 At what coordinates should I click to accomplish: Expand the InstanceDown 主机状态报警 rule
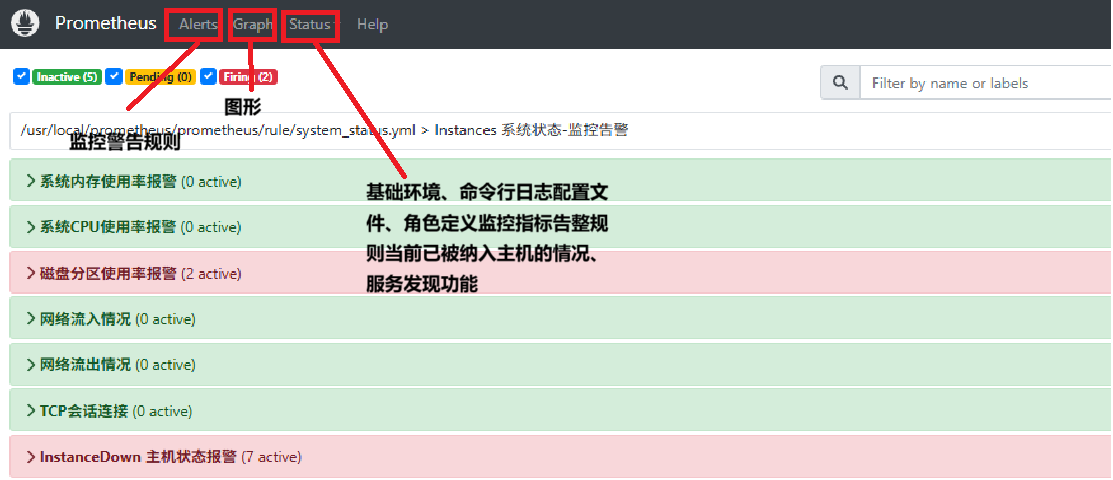point(561,457)
